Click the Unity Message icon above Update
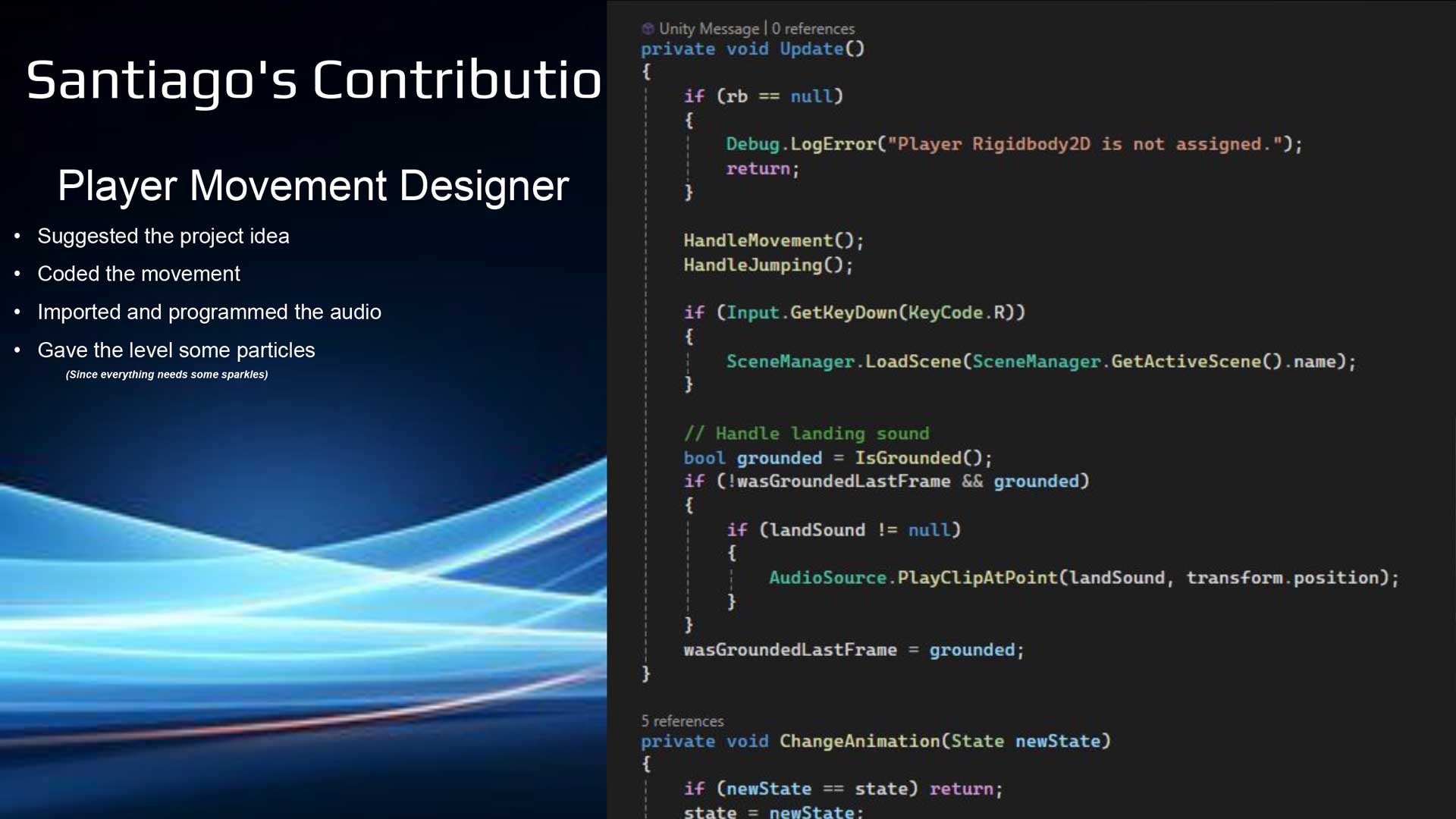This screenshot has height=819, width=1456. pyautogui.click(x=648, y=29)
